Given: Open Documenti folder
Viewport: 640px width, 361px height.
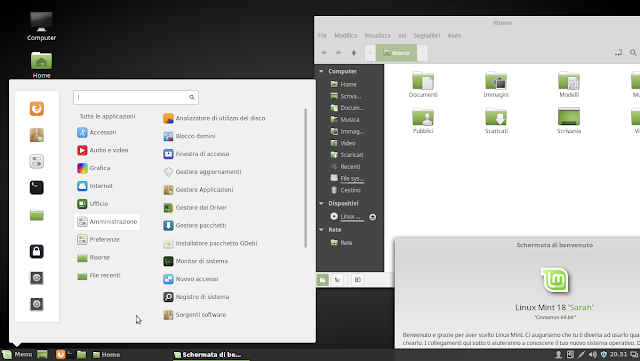Looking at the screenshot, I should (423, 85).
